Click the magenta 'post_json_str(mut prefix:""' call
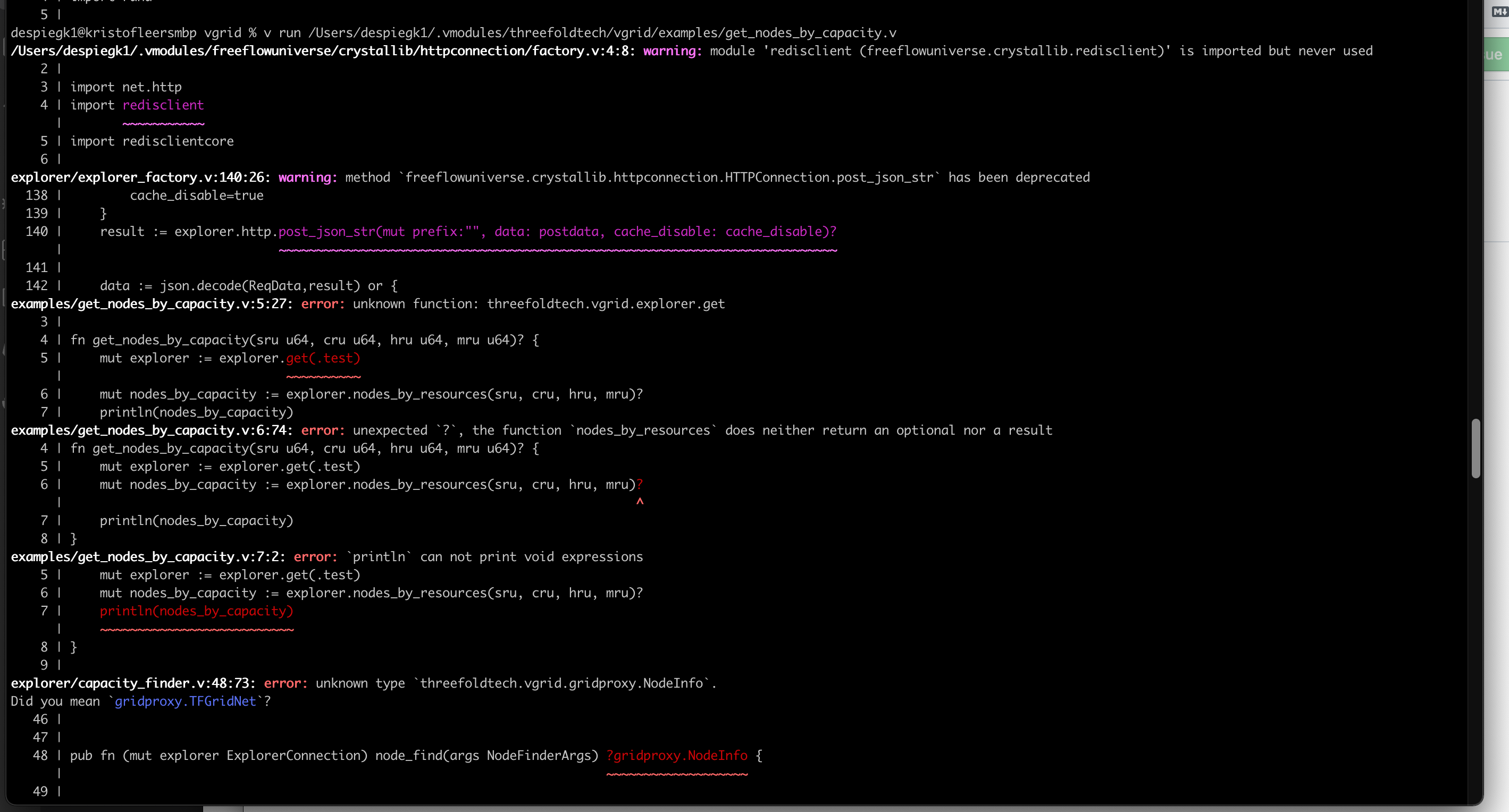Image resolution: width=1509 pixels, height=812 pixels. click(x=382, y=232)
